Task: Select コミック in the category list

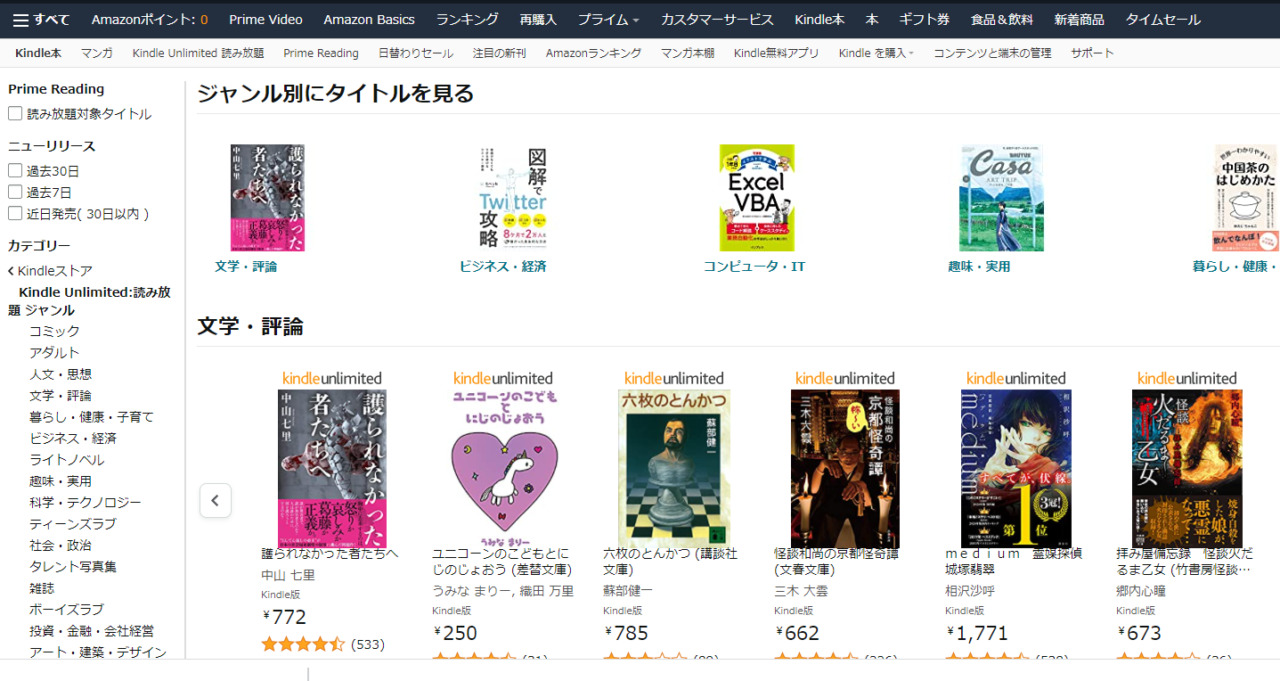Action: (54, 331)
